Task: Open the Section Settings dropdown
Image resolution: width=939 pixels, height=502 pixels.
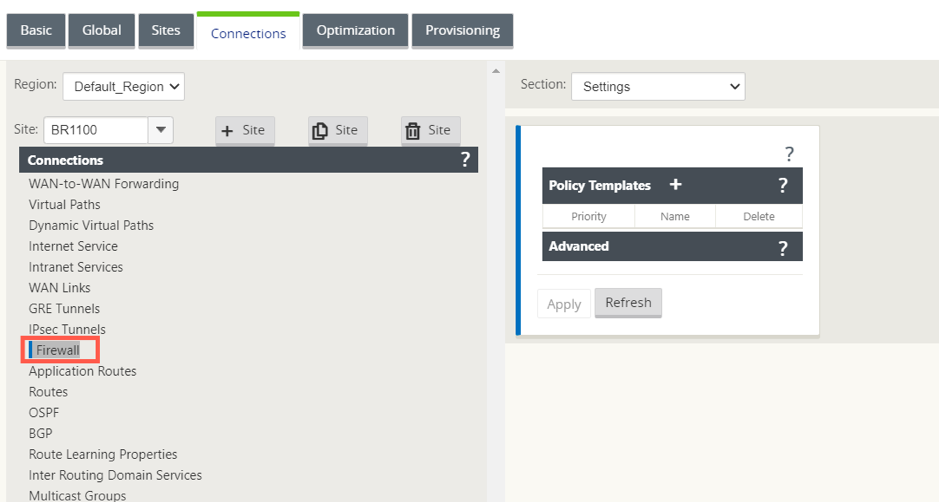Action: [x=658, y=86]
